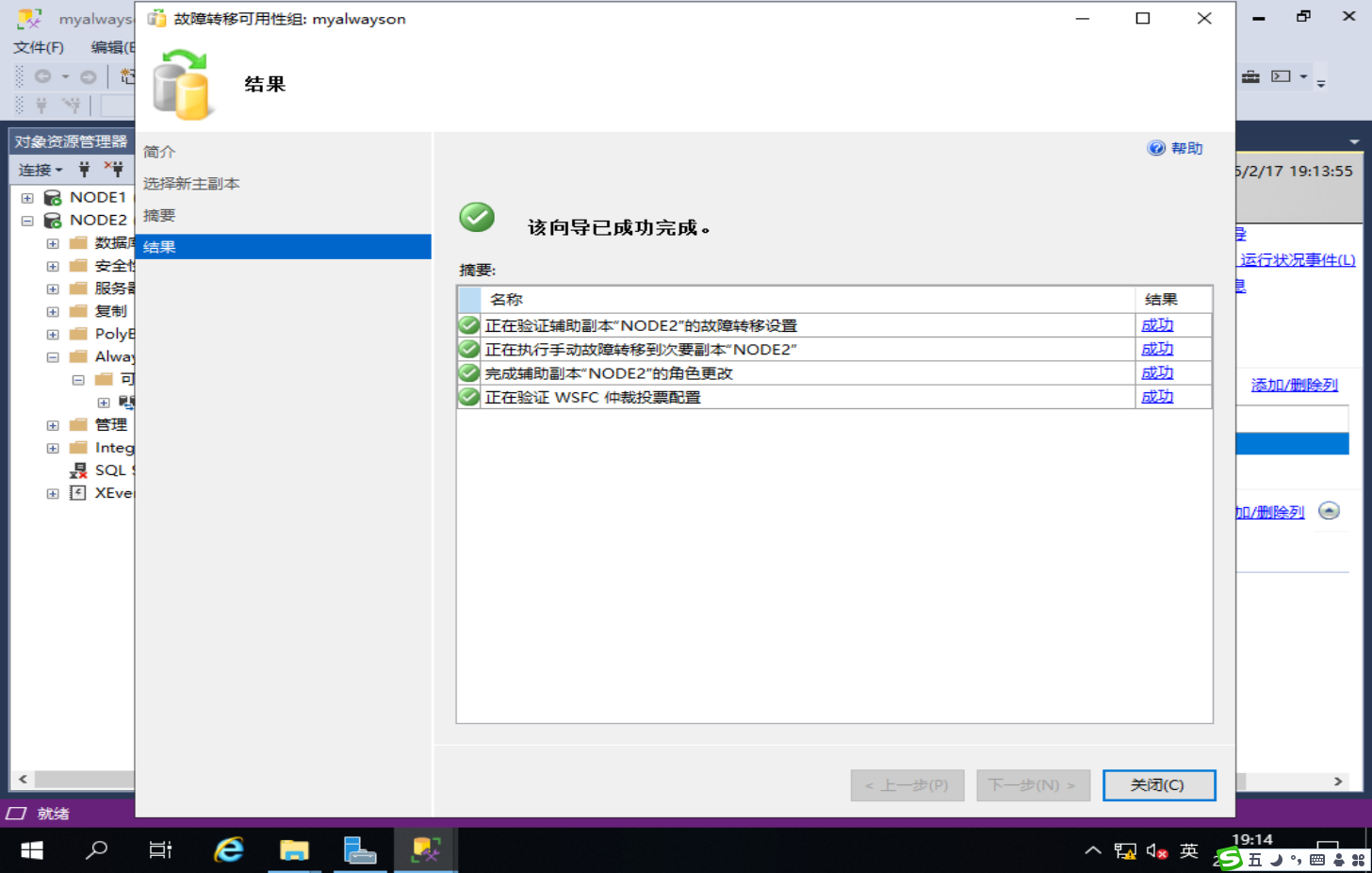Click the NODE1 server icon in Object Explorer
The width and height of the screenshot is (1372, 873).
point(53,197)
